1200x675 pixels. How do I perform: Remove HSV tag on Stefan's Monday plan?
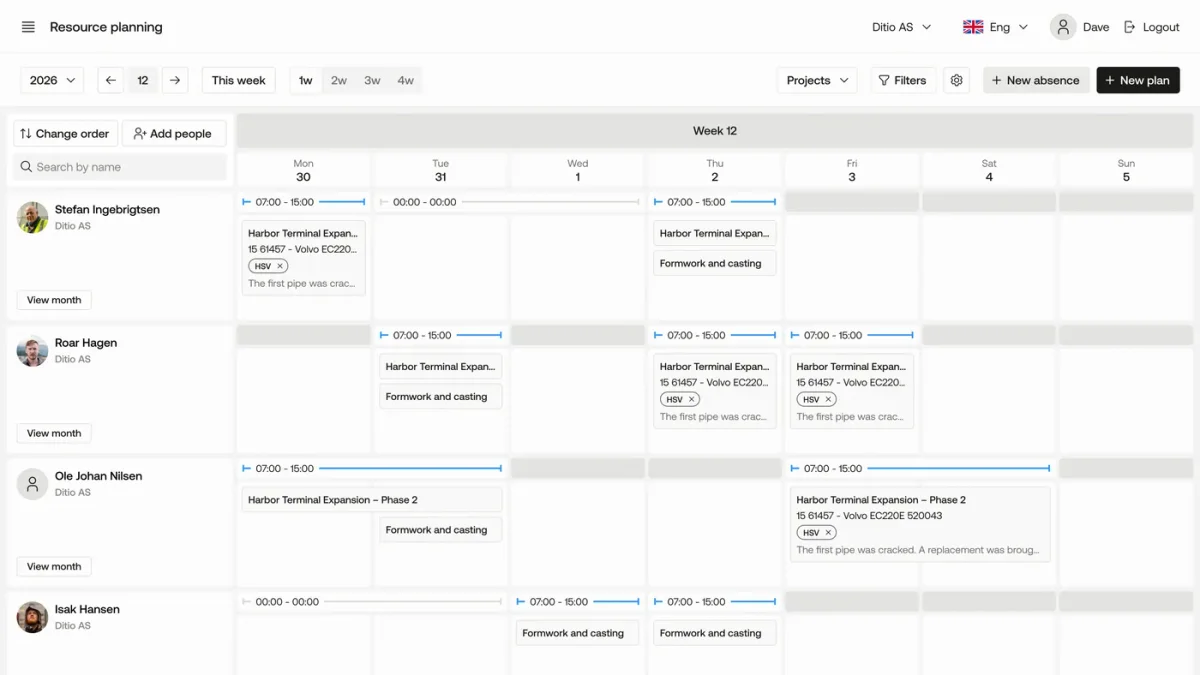pyautogui.click(x=280, y=266)
